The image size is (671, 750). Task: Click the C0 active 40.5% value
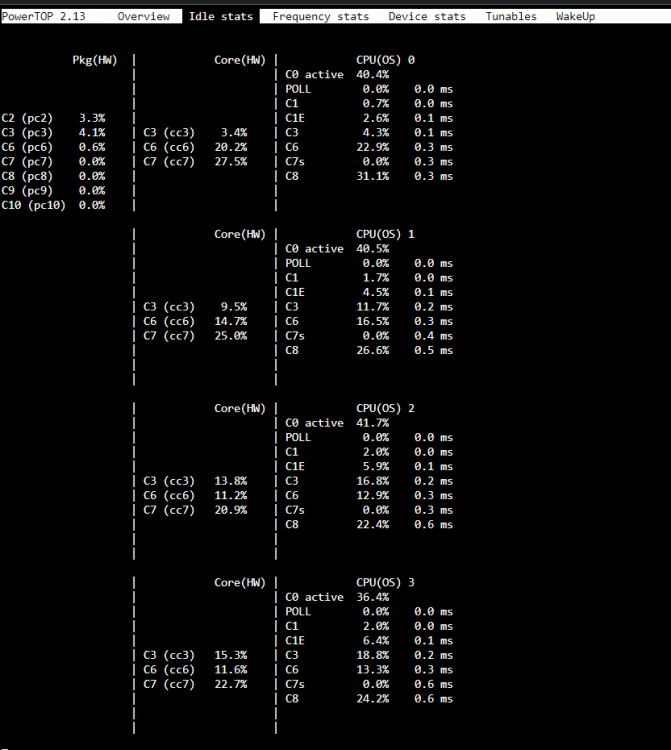click(373, 249)
